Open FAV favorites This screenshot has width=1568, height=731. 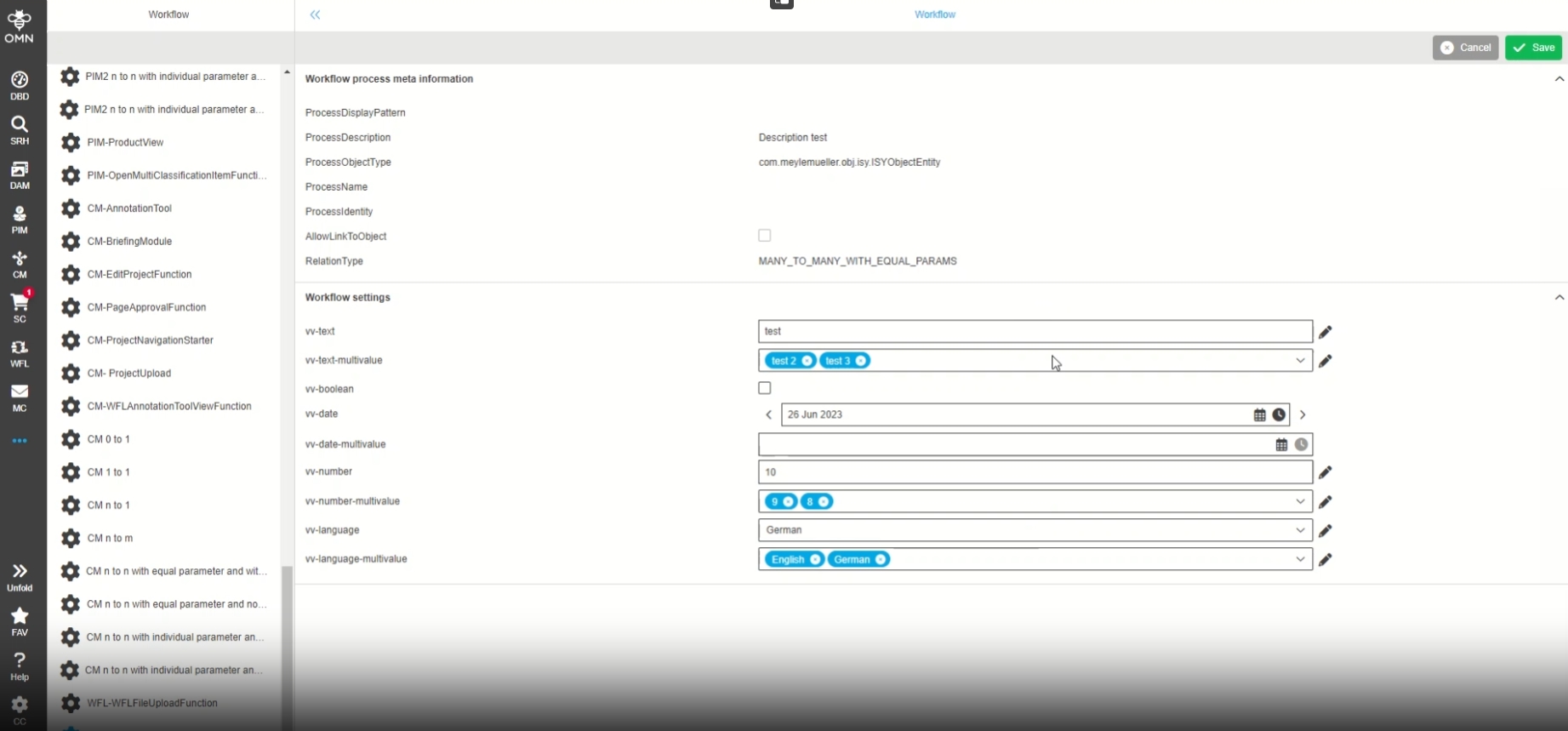coord(20,621)
